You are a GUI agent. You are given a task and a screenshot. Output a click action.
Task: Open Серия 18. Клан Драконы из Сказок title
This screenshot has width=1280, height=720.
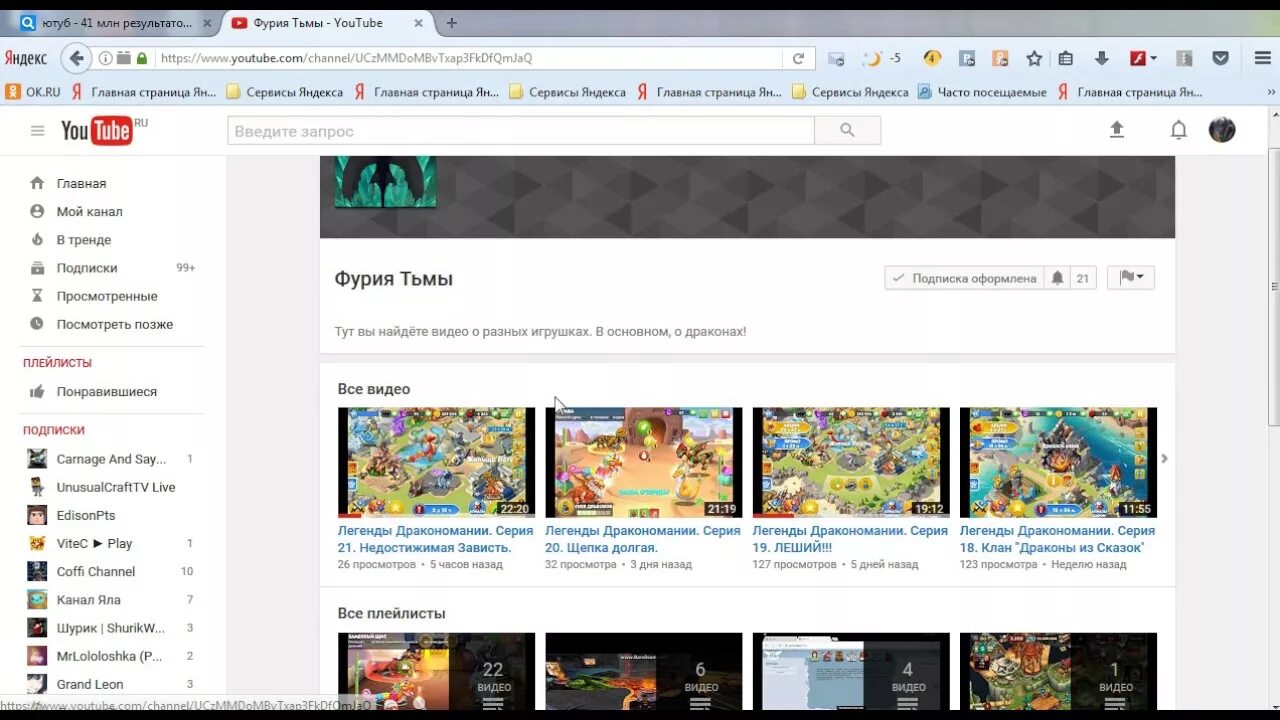click(1057, 539)
